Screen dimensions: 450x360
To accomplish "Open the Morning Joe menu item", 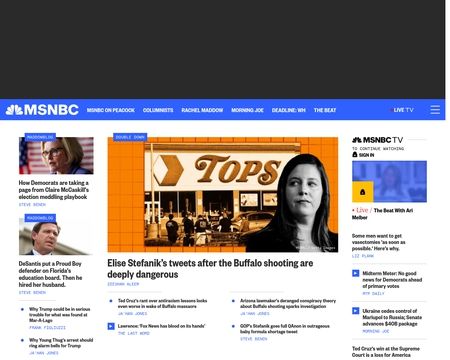I will [247, 110].
